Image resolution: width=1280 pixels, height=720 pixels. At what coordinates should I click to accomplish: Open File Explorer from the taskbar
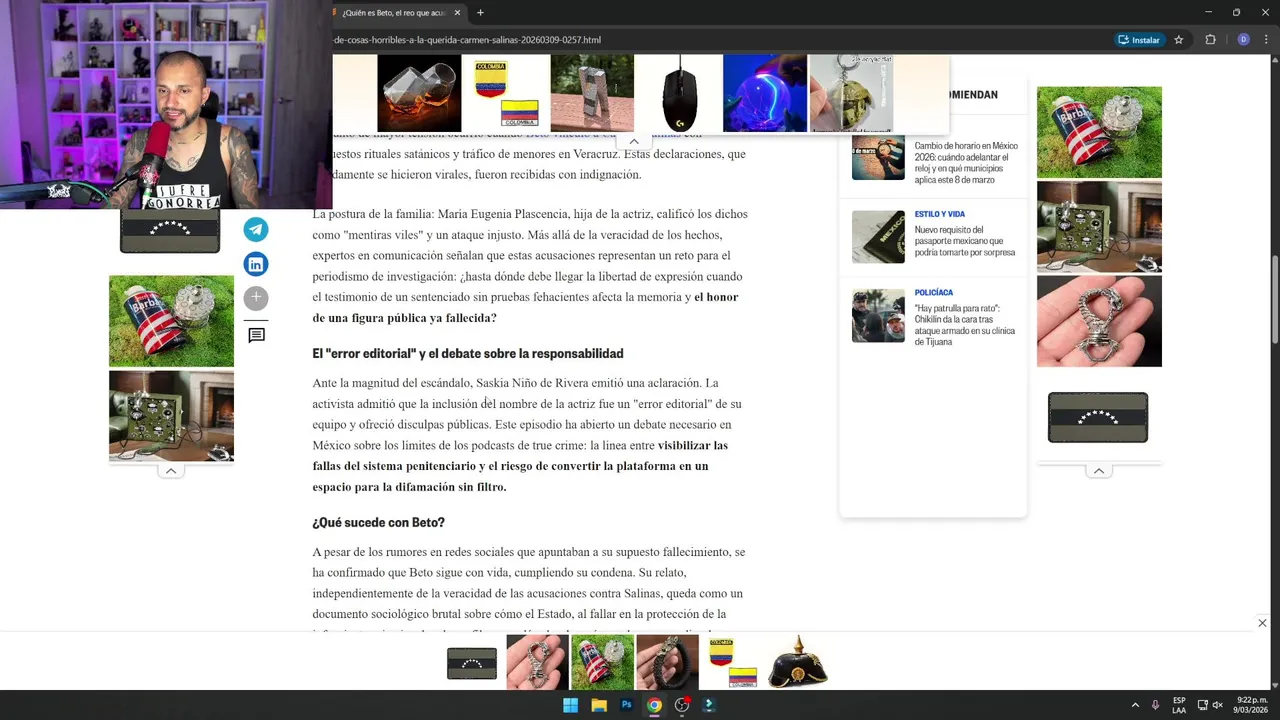click(598, 705)
